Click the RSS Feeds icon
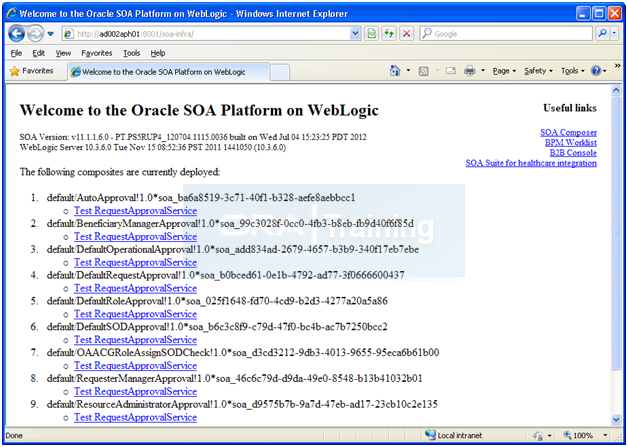628x447 pixels. pyautogui.click(x=423, y=71)
